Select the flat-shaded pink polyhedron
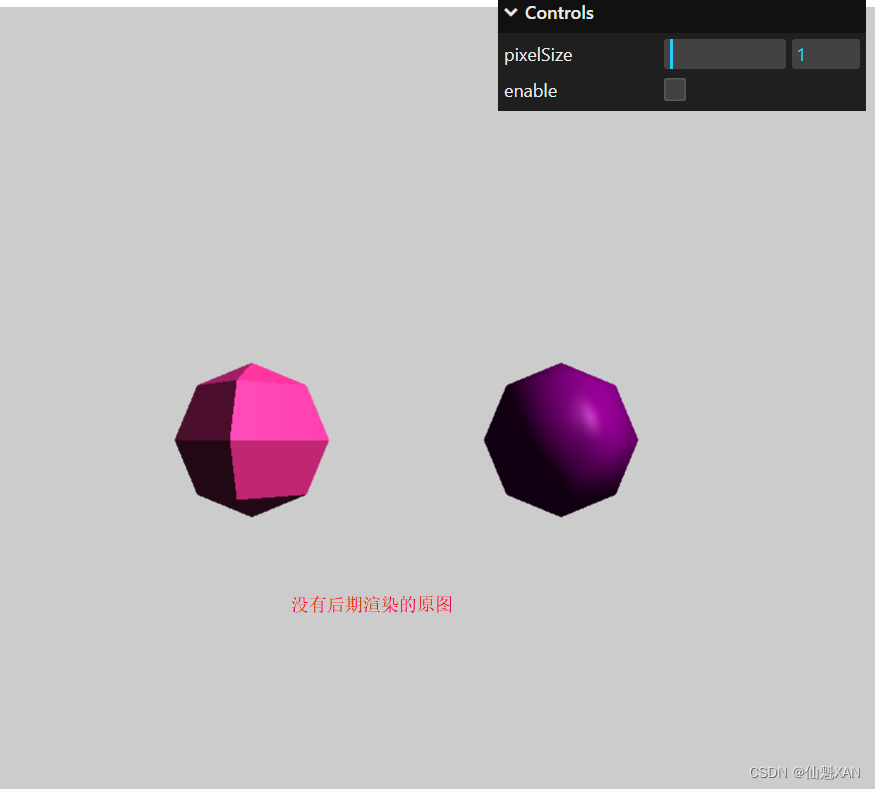This screenshot has width=875, height=789. 252,440
